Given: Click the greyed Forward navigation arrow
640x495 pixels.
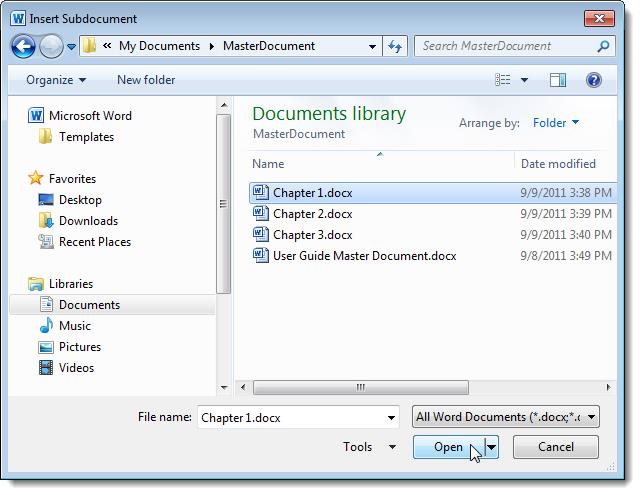Looking at the screenshot, I should pyautogui.click(x=51, y=47).
